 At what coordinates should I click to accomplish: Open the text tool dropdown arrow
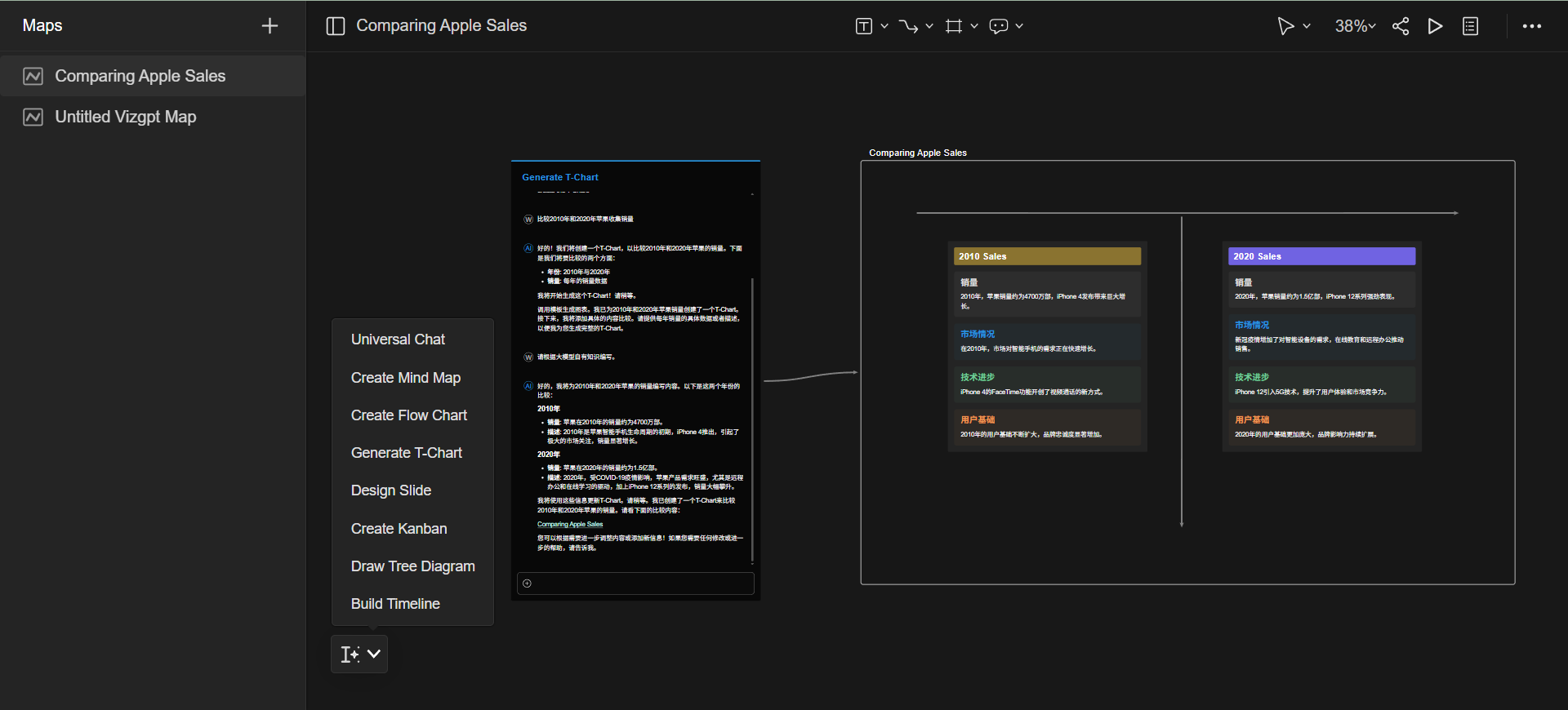(884, 26)
